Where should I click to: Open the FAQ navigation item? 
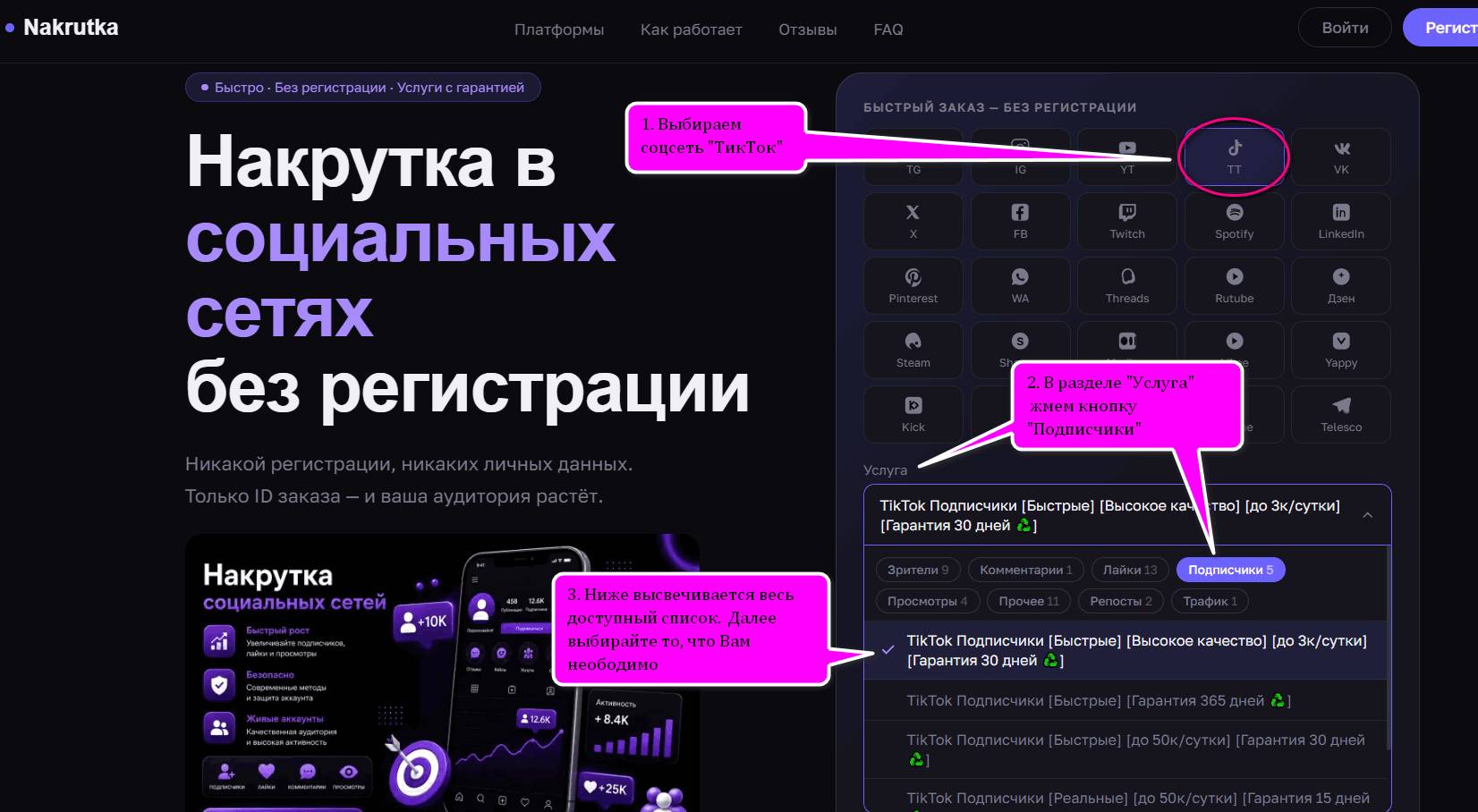888,30
